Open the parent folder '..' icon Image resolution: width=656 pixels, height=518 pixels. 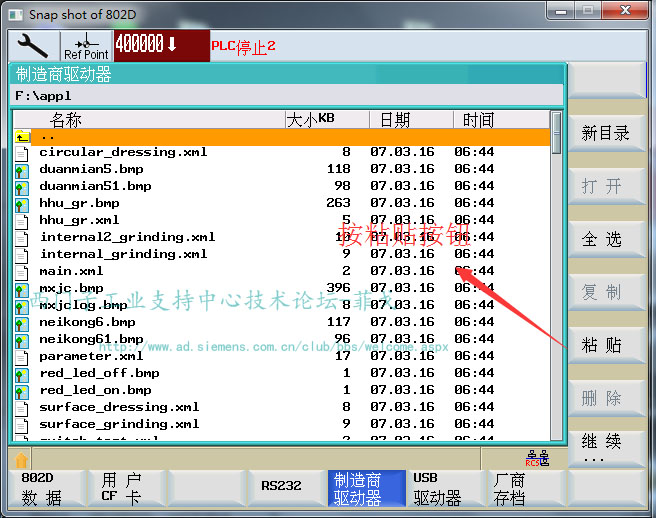[23, 137]
